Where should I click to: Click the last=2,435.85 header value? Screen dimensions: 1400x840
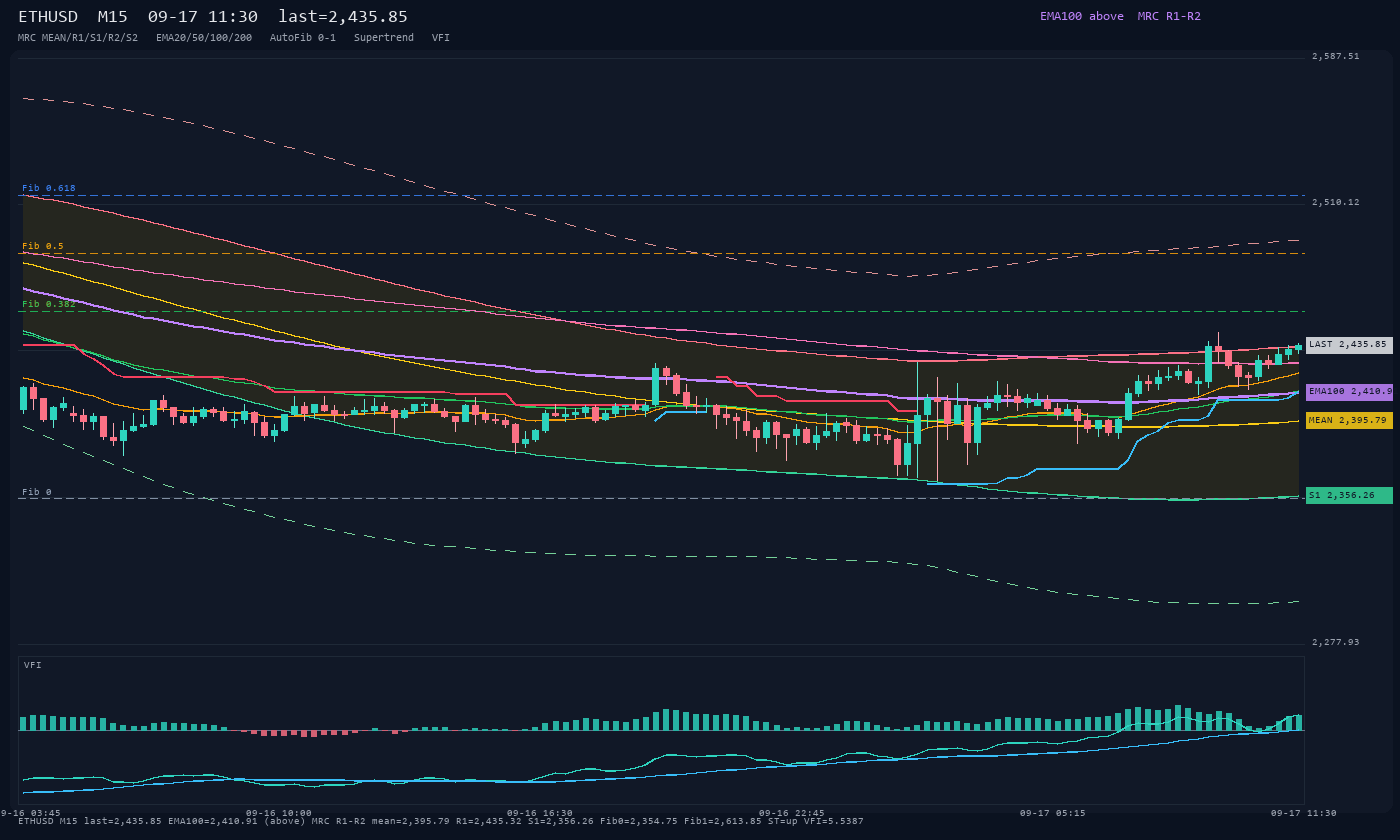click(x=343, y=17)
